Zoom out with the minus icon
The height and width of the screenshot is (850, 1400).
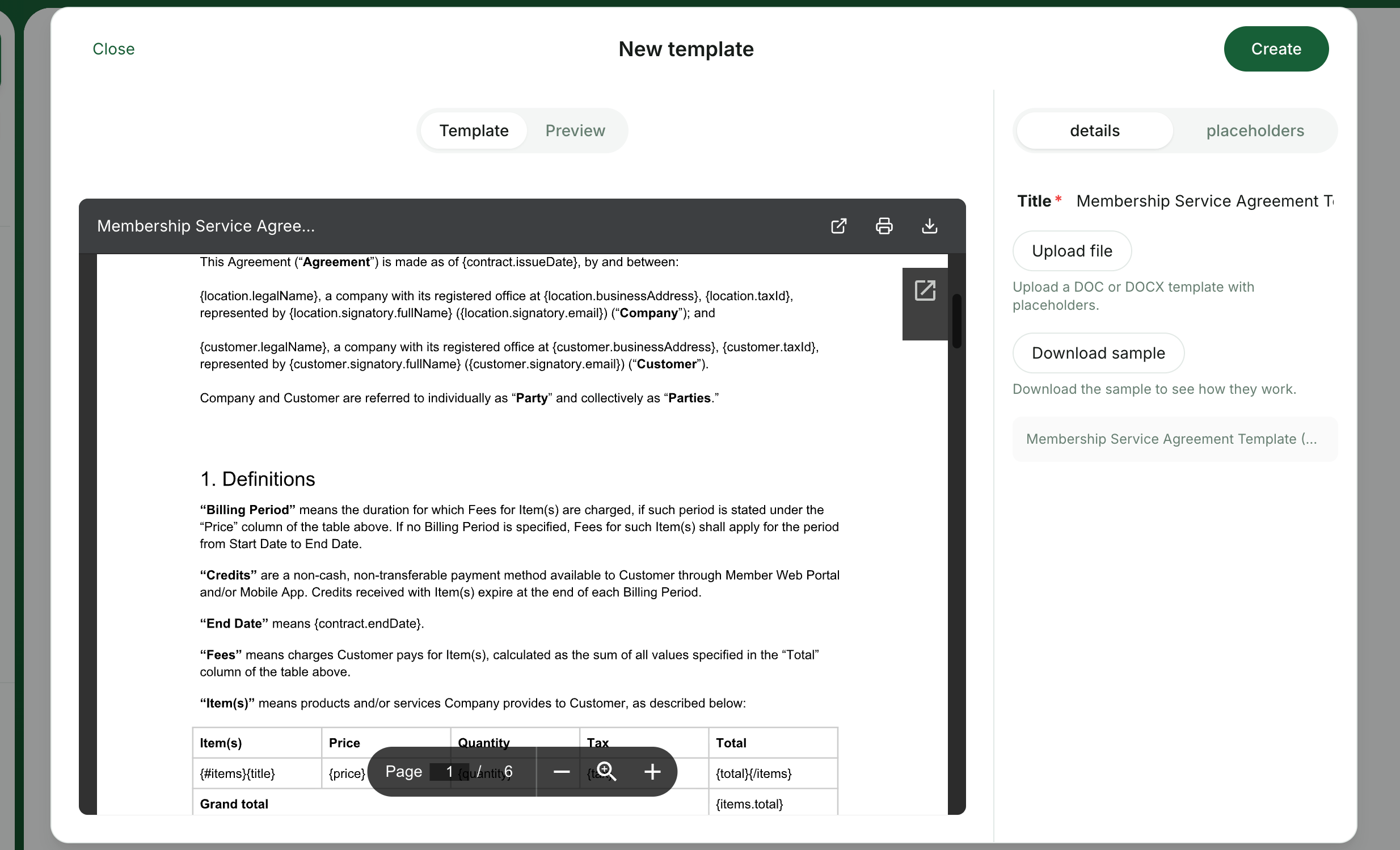pyautogui.click(x=562, y=772)
